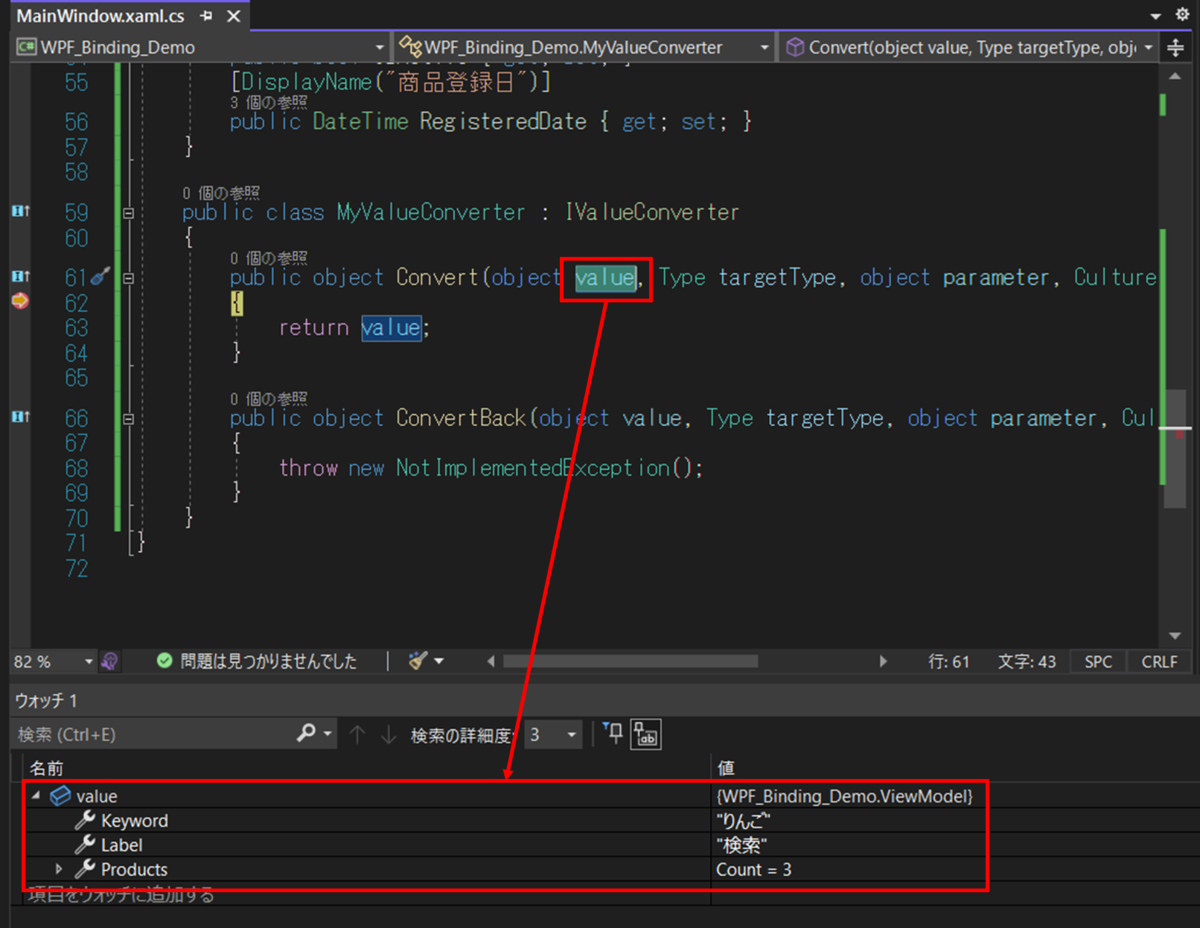Open the Convert member dropdown
Image resolution: width=1200 pixels, height=928 pixels.
click(x=969, y=47)
